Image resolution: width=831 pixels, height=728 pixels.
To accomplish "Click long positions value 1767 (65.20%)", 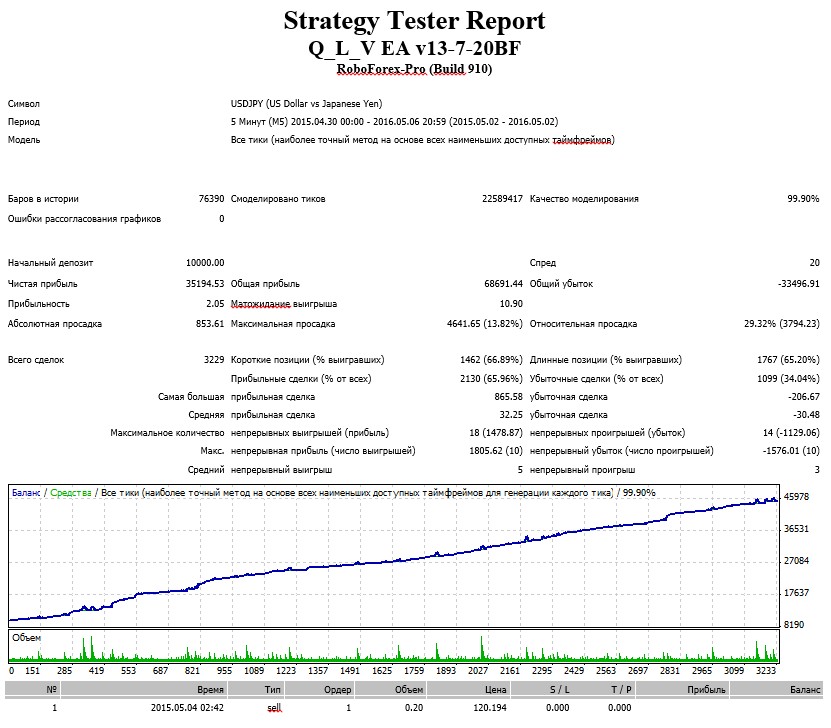I will tap(788, 360).
